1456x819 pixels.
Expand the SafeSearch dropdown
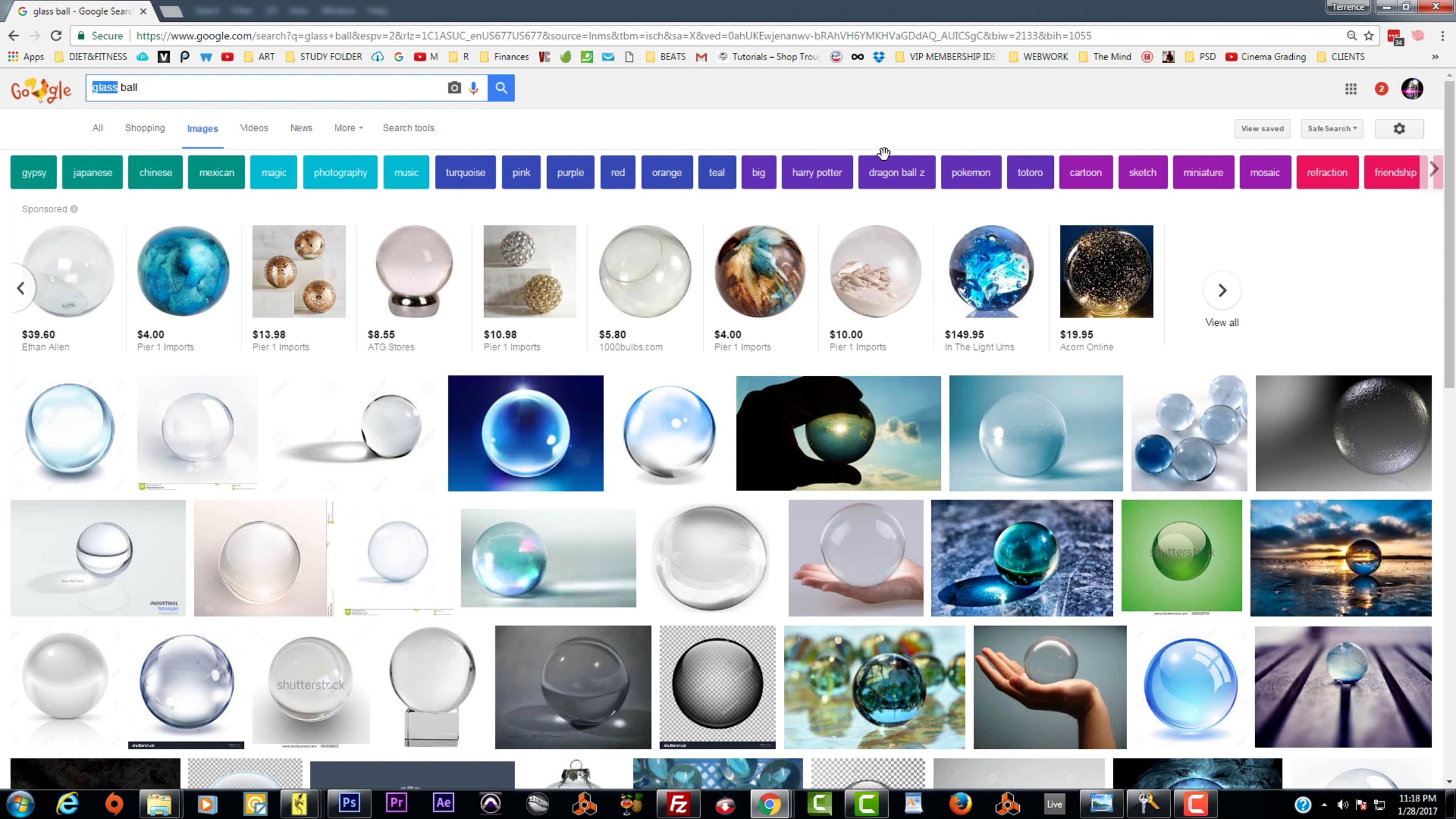(1332, 129)
